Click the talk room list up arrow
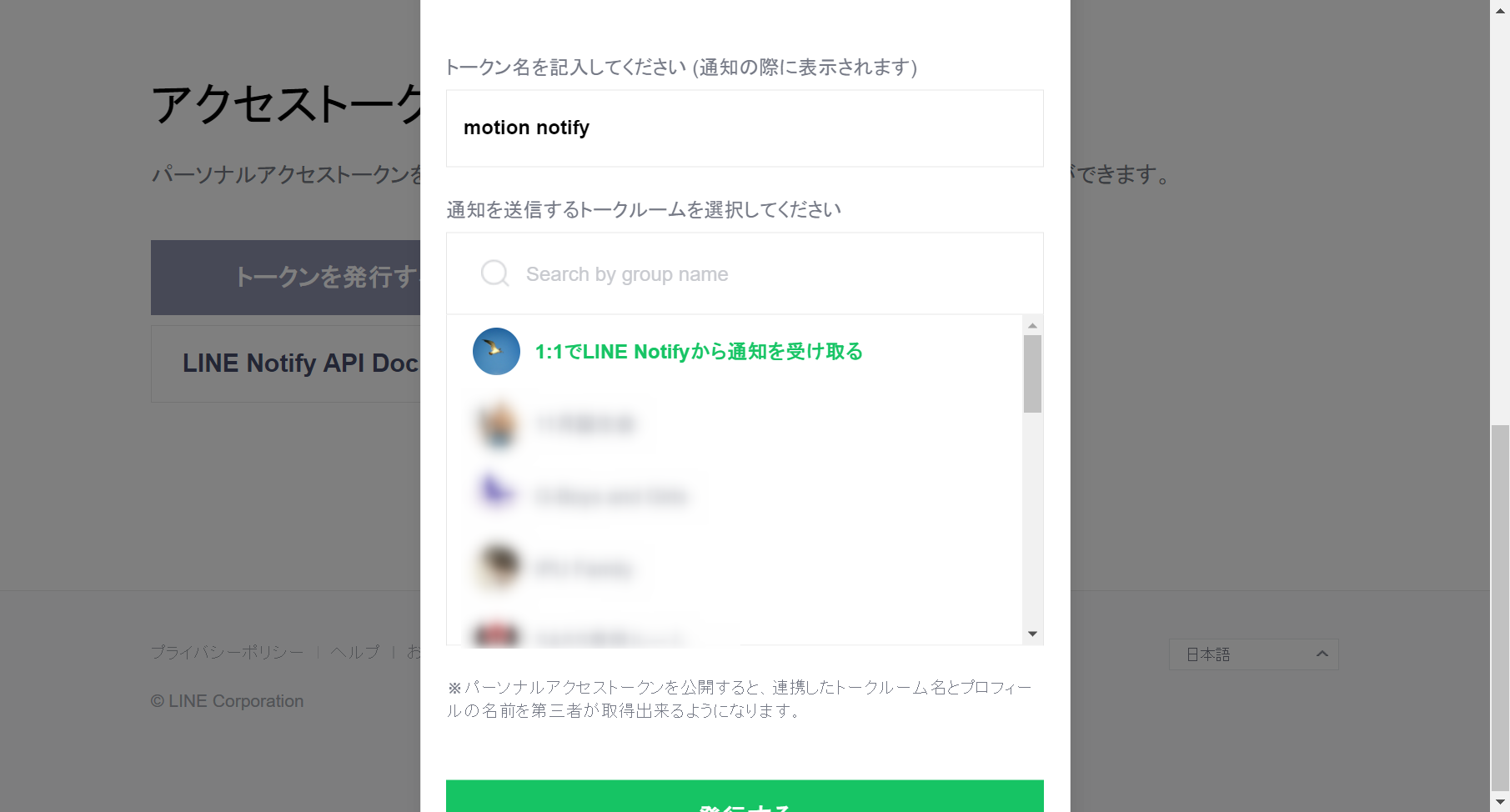 (x=1032, y=325)
